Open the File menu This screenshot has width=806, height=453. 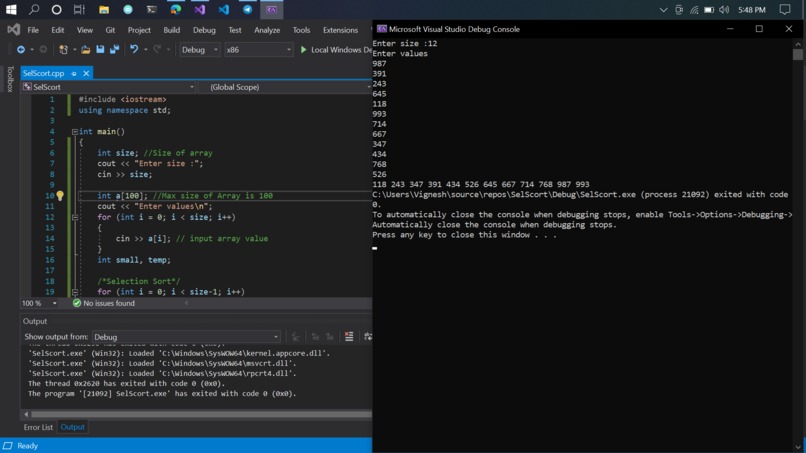click(33, 30)
